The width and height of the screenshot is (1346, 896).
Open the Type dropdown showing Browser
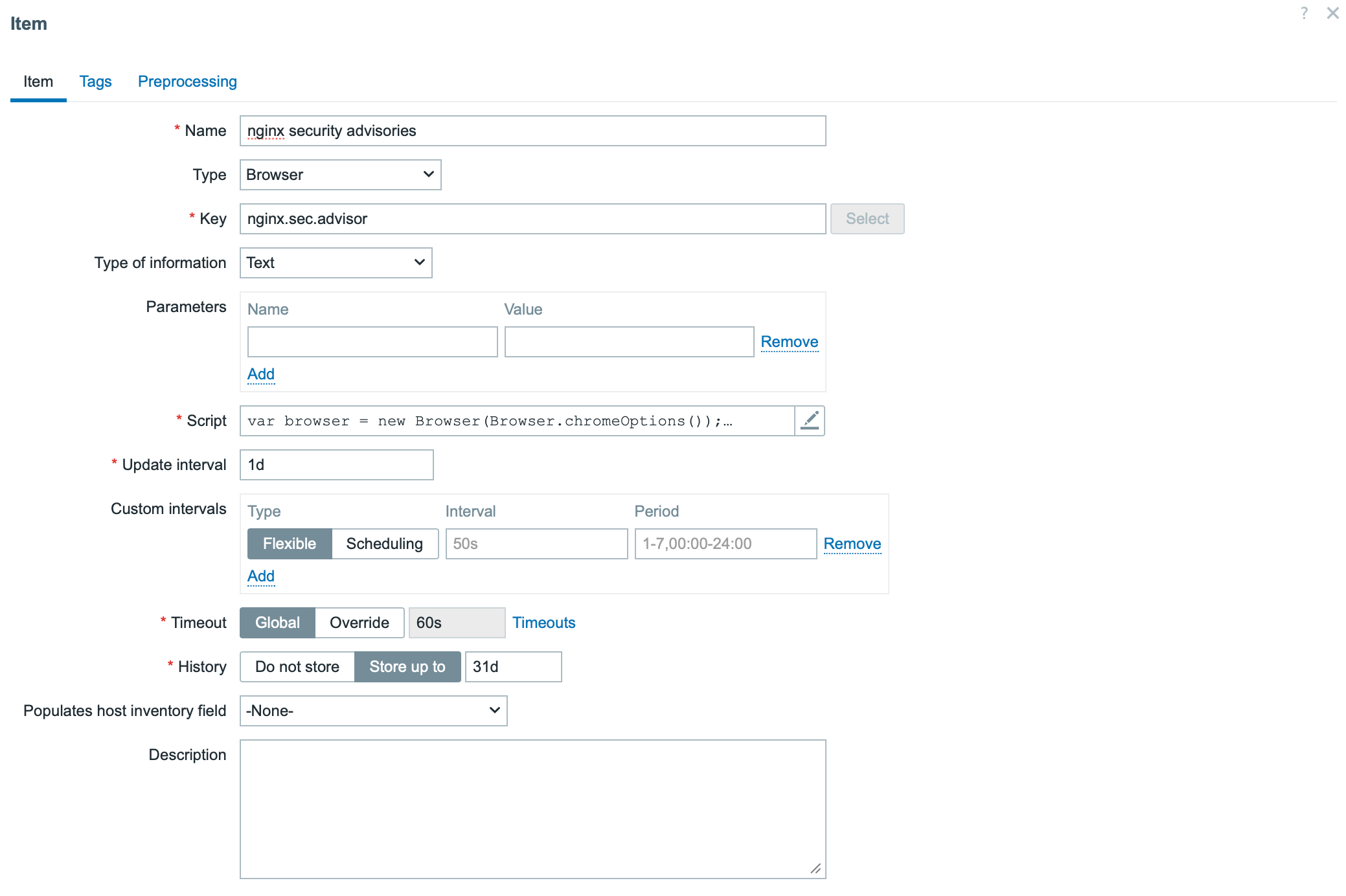340,175
